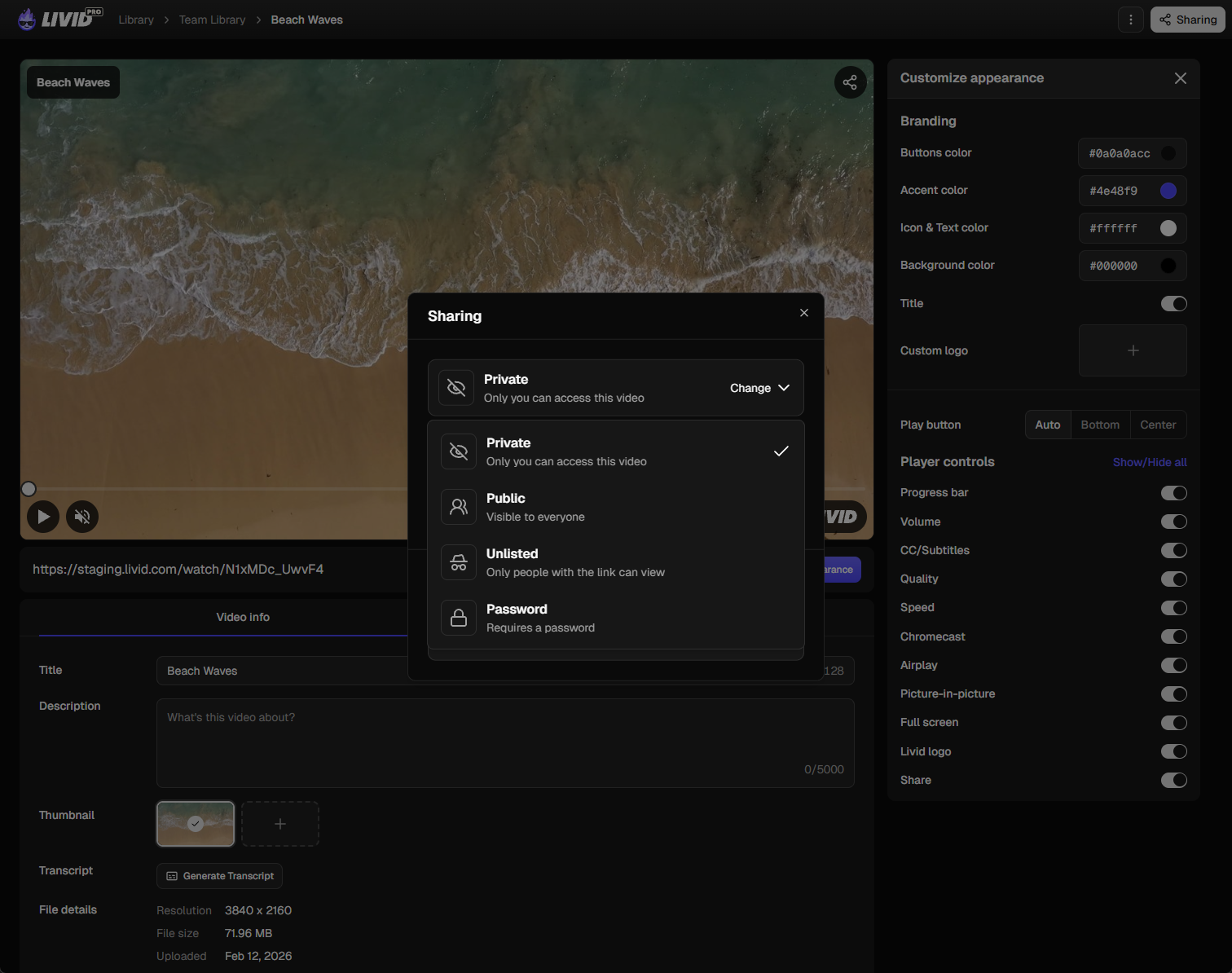Add a custom logo with plus icon

[x=1132, y=350]
